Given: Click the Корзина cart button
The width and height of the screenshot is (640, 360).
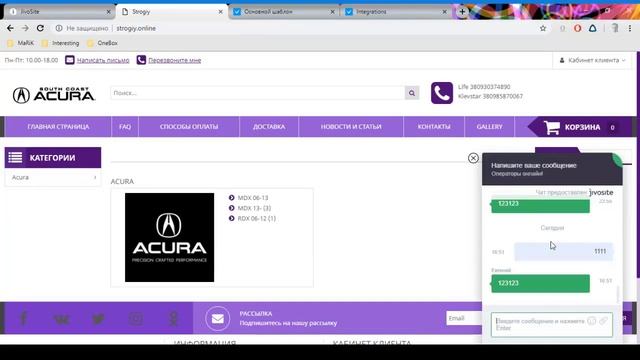Looking at the screenshot, I should (580, 127).
